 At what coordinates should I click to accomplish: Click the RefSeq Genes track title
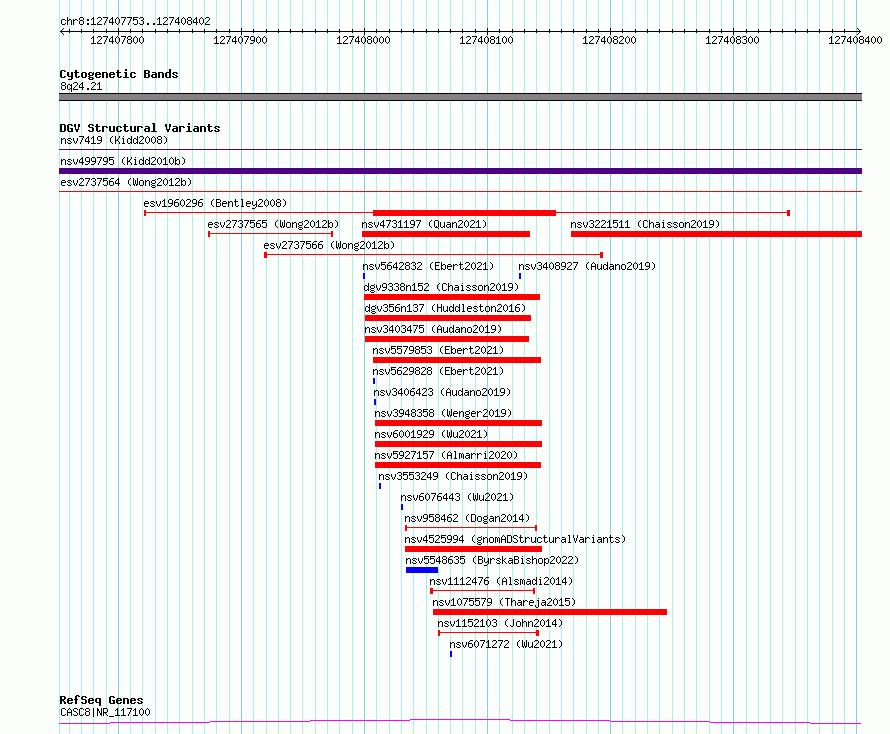[x=101, y=701]
